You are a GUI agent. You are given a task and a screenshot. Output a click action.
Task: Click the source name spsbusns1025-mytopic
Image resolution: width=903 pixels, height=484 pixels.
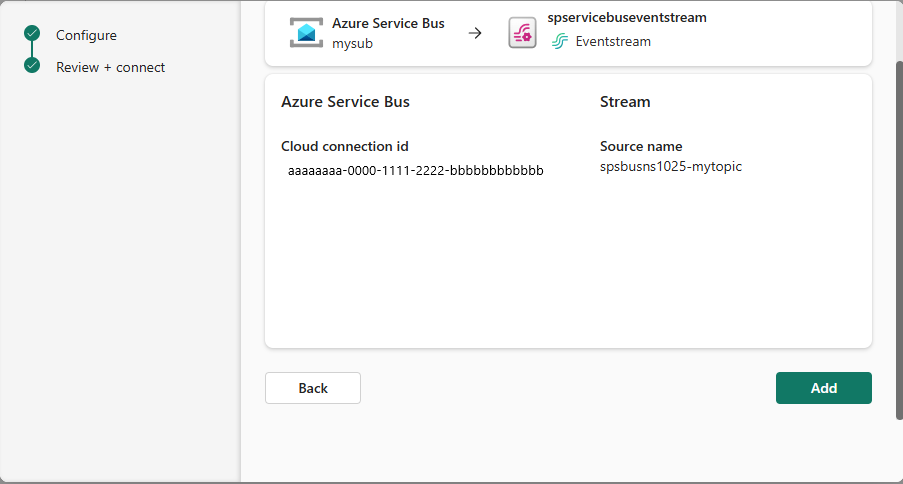coord(670,166)
